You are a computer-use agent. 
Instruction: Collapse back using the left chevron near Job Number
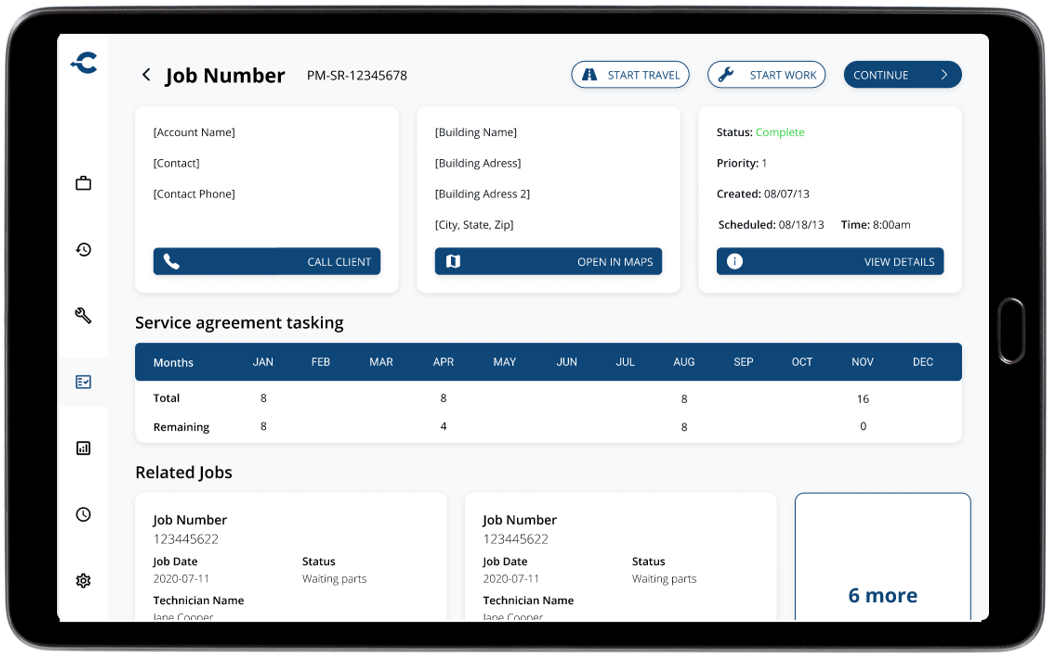pyautogui.click(x=145, y=74)
